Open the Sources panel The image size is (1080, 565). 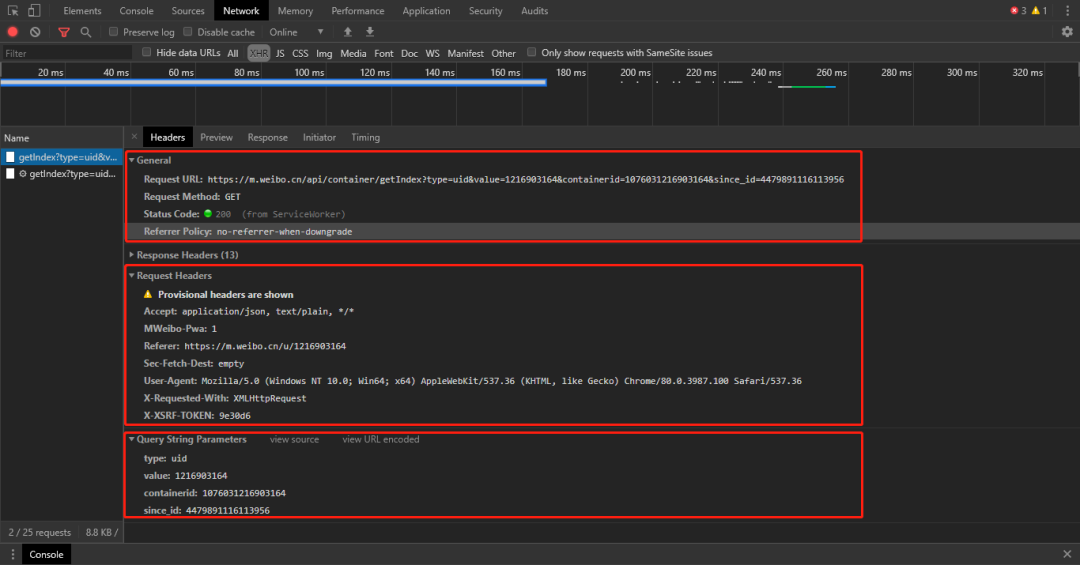(x=188, y=10)
